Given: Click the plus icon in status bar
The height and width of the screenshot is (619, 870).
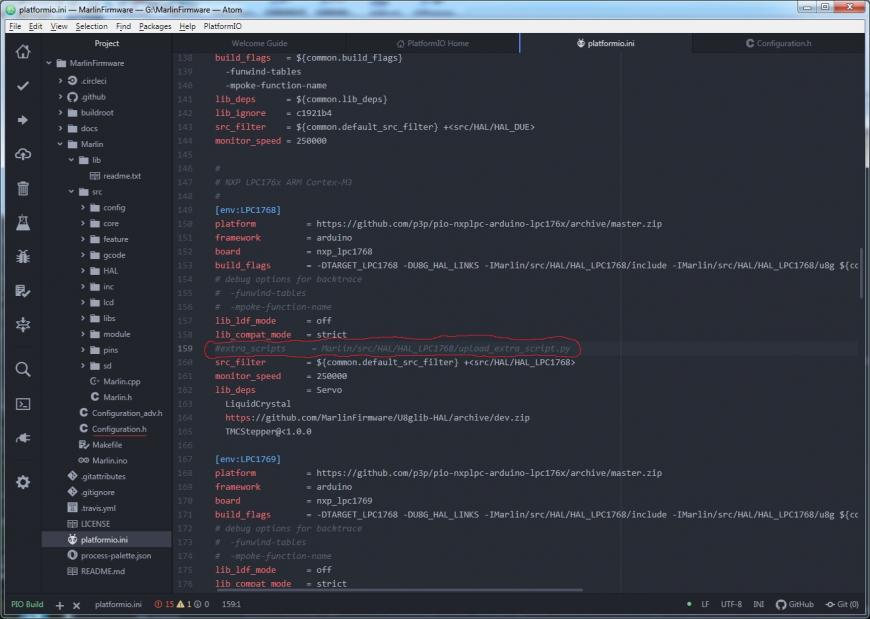Looking at the screenshot, I should 60,606.
